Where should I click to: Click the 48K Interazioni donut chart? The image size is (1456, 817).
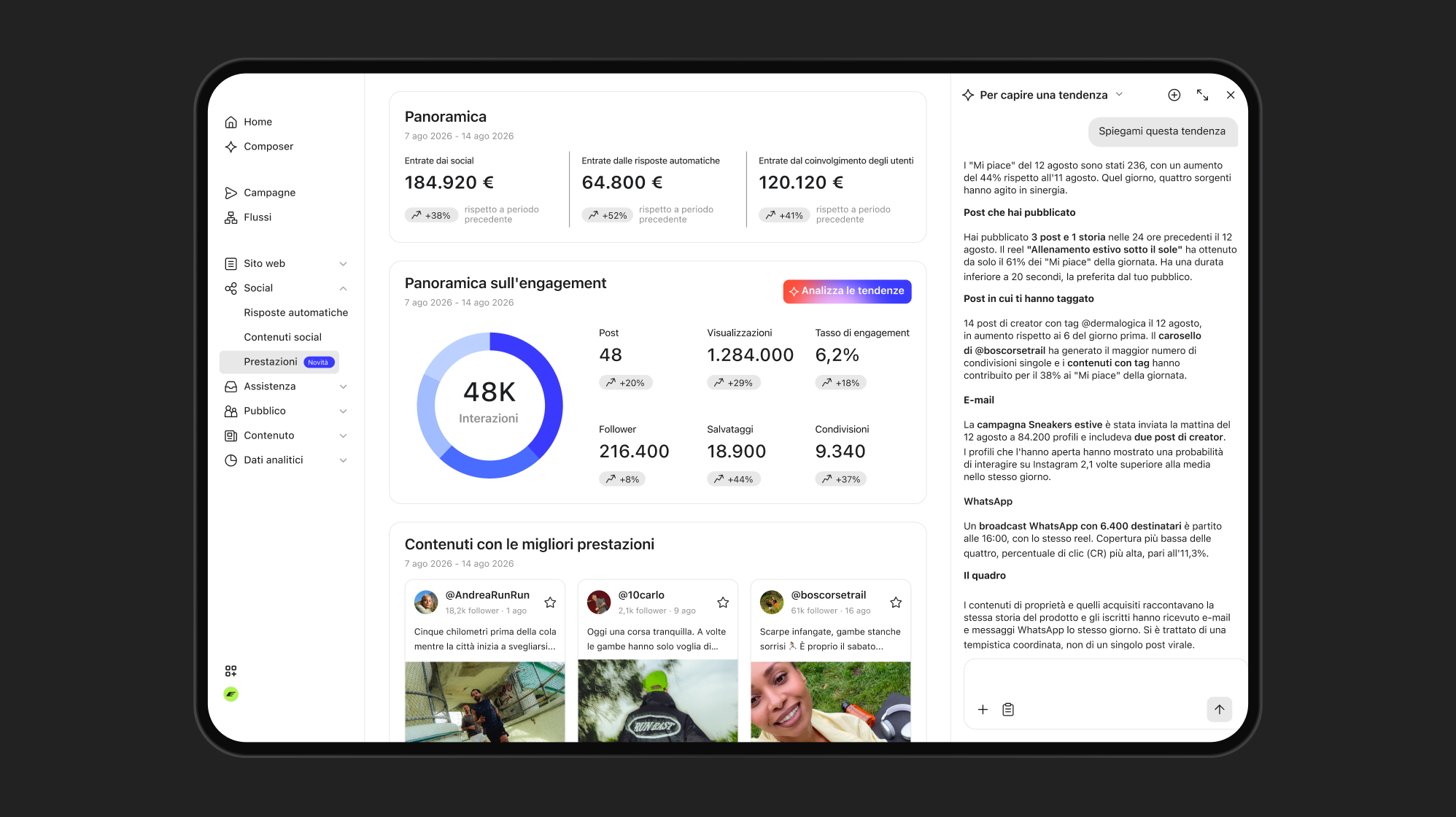click(489, 406)
